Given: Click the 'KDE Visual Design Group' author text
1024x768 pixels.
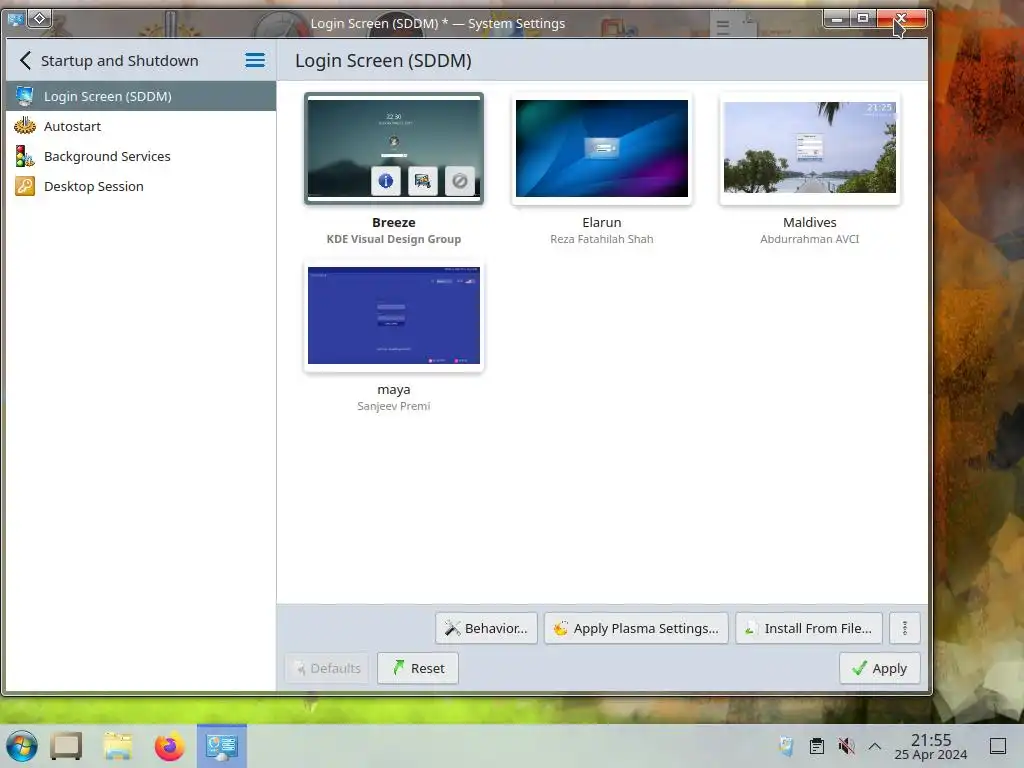Looking at the screenshot, I should [394, 239].
